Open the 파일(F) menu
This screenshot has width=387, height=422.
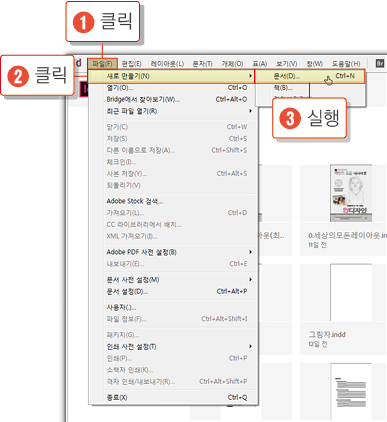pos(102,63)
